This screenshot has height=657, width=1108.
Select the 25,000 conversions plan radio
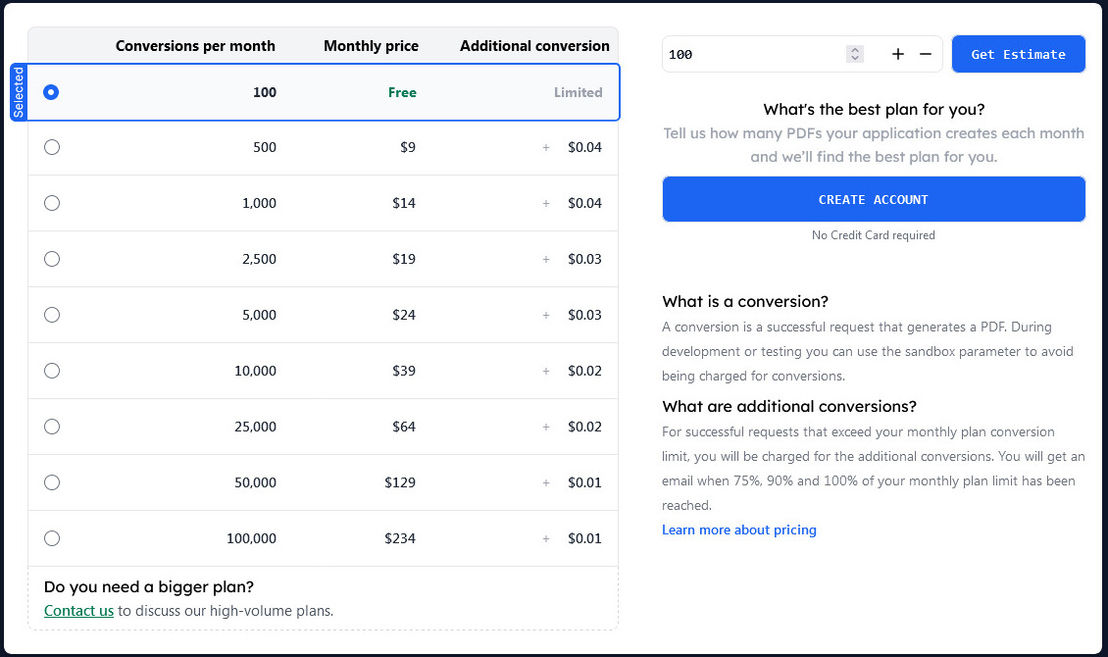tap(52, 426)
